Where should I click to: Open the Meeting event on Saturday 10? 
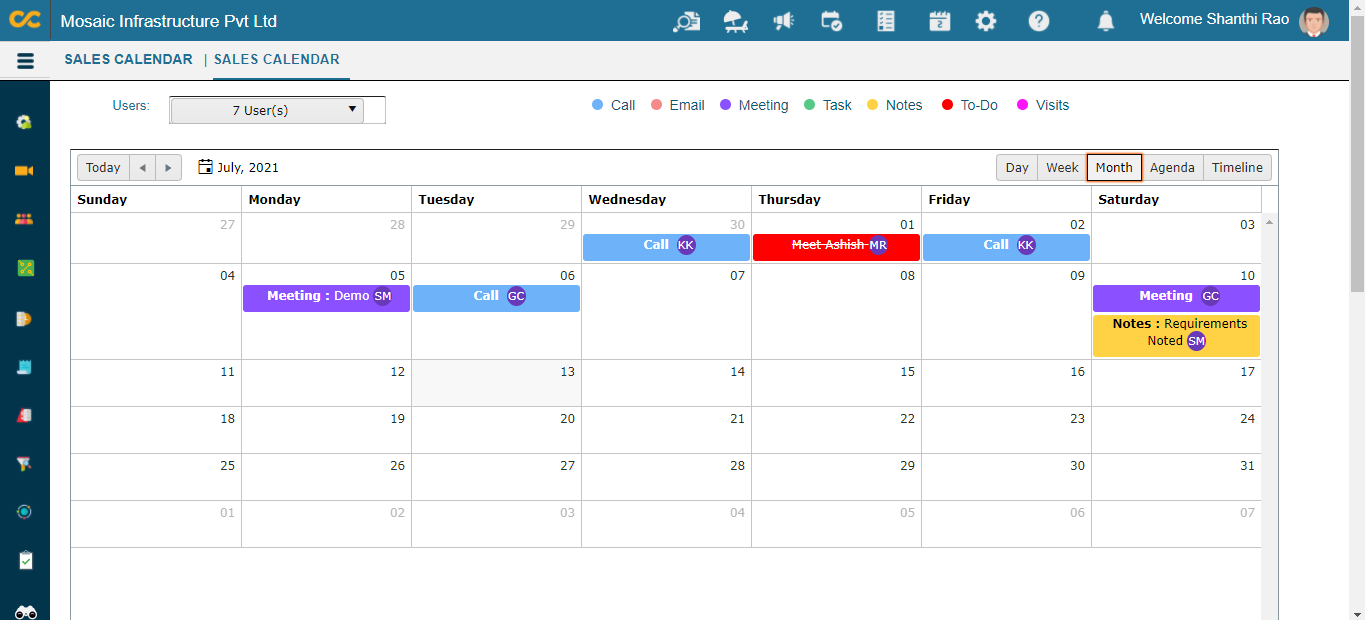(x=1176, y=298)
